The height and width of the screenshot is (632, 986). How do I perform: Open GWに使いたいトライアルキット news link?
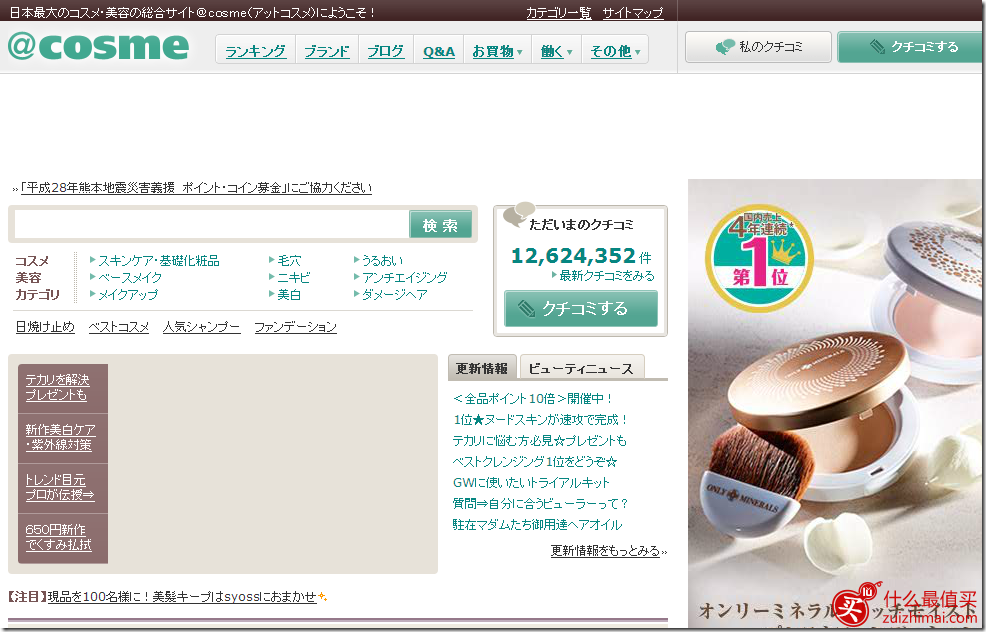click(531, 482)
